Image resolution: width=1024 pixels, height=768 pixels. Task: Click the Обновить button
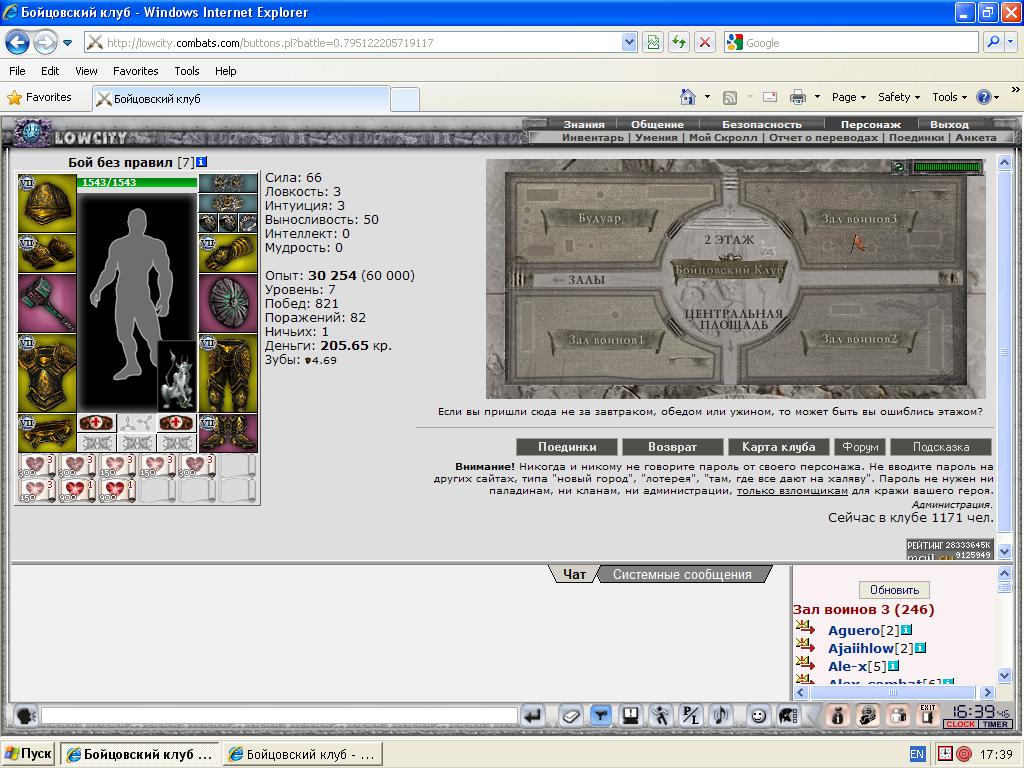point(894,590)
